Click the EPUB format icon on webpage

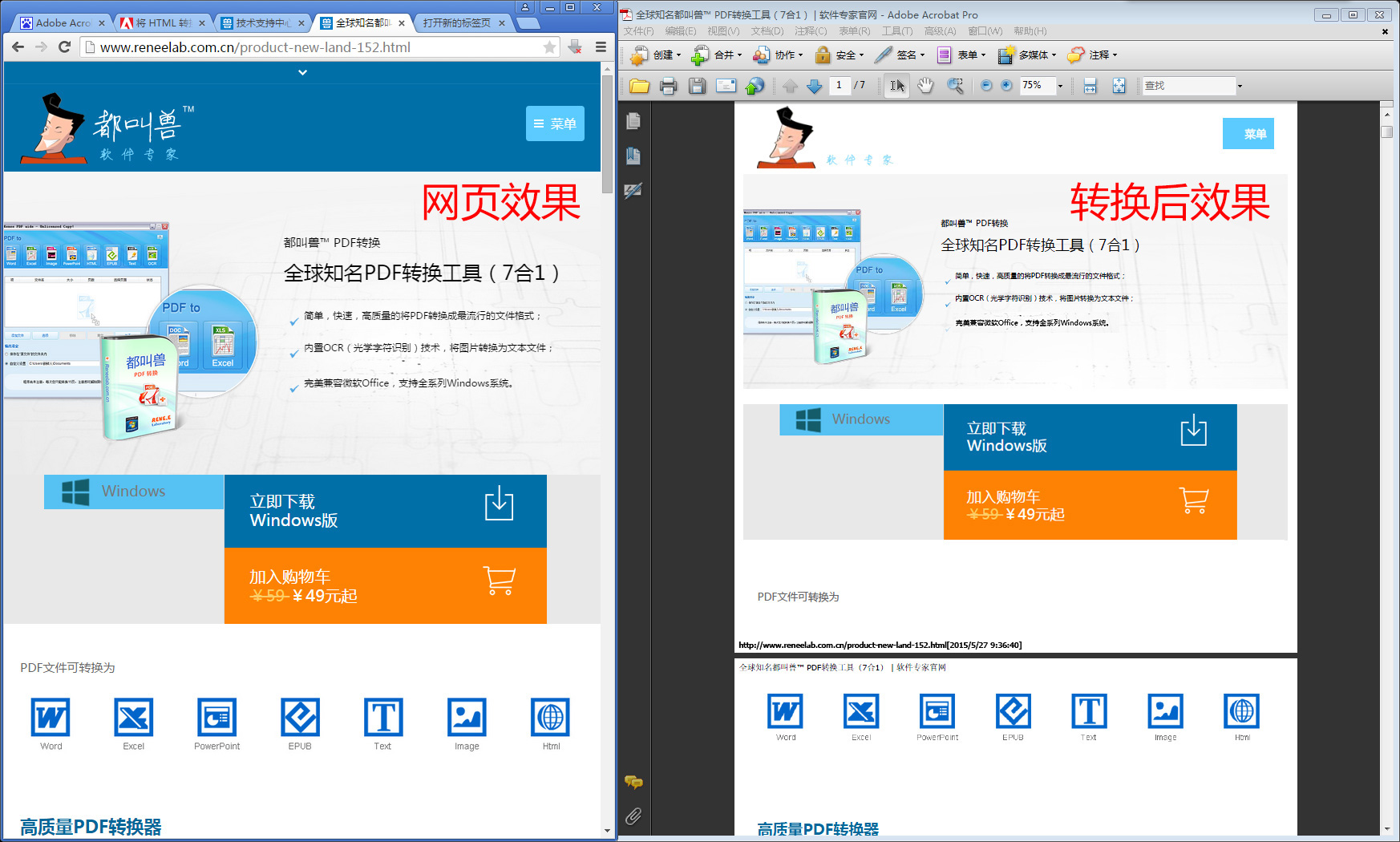click(300, 716)
